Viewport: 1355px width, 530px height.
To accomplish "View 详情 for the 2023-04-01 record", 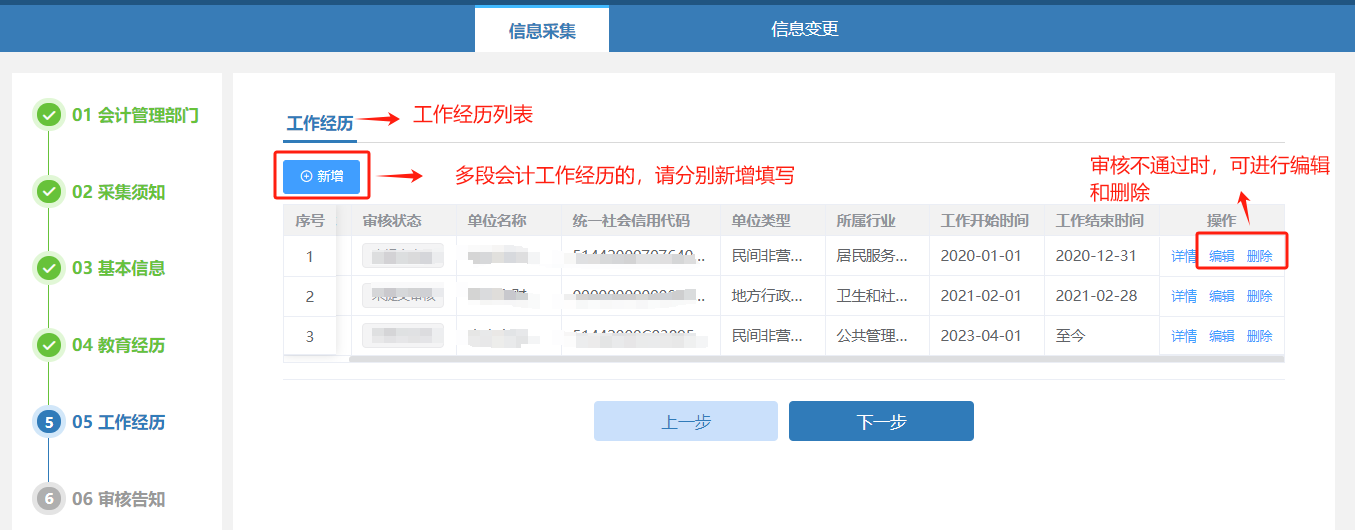I will 1184,336.
